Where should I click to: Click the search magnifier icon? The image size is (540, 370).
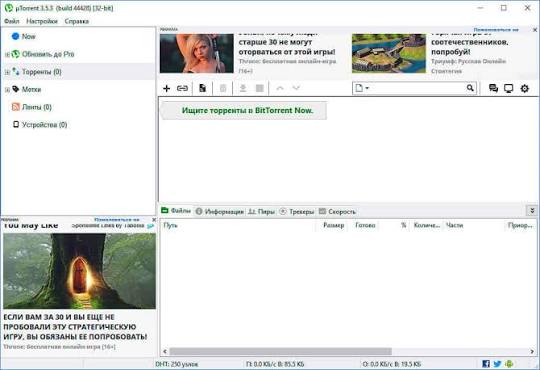coord(470,88)
